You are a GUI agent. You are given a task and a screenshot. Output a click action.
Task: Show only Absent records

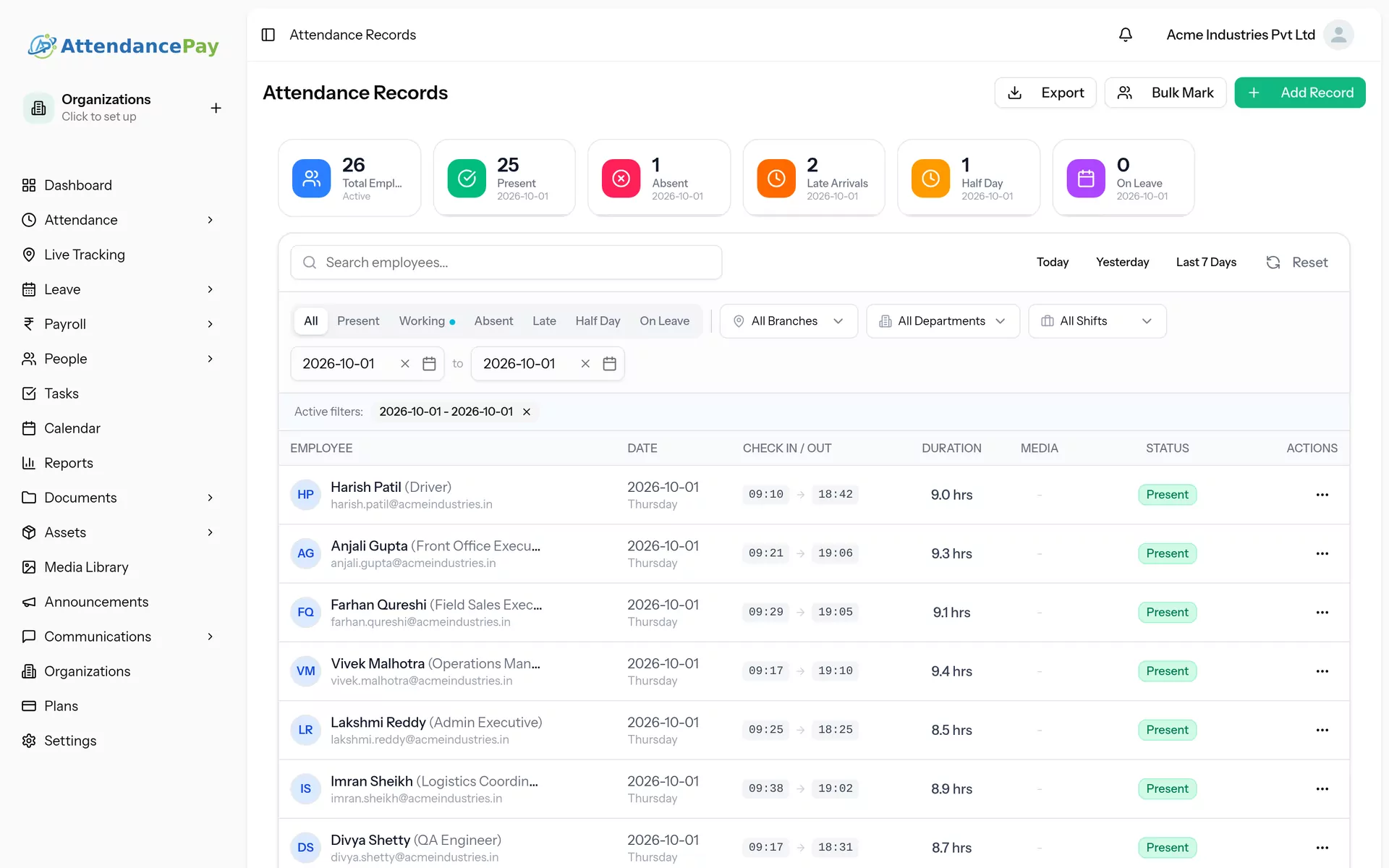pos(493,321)
